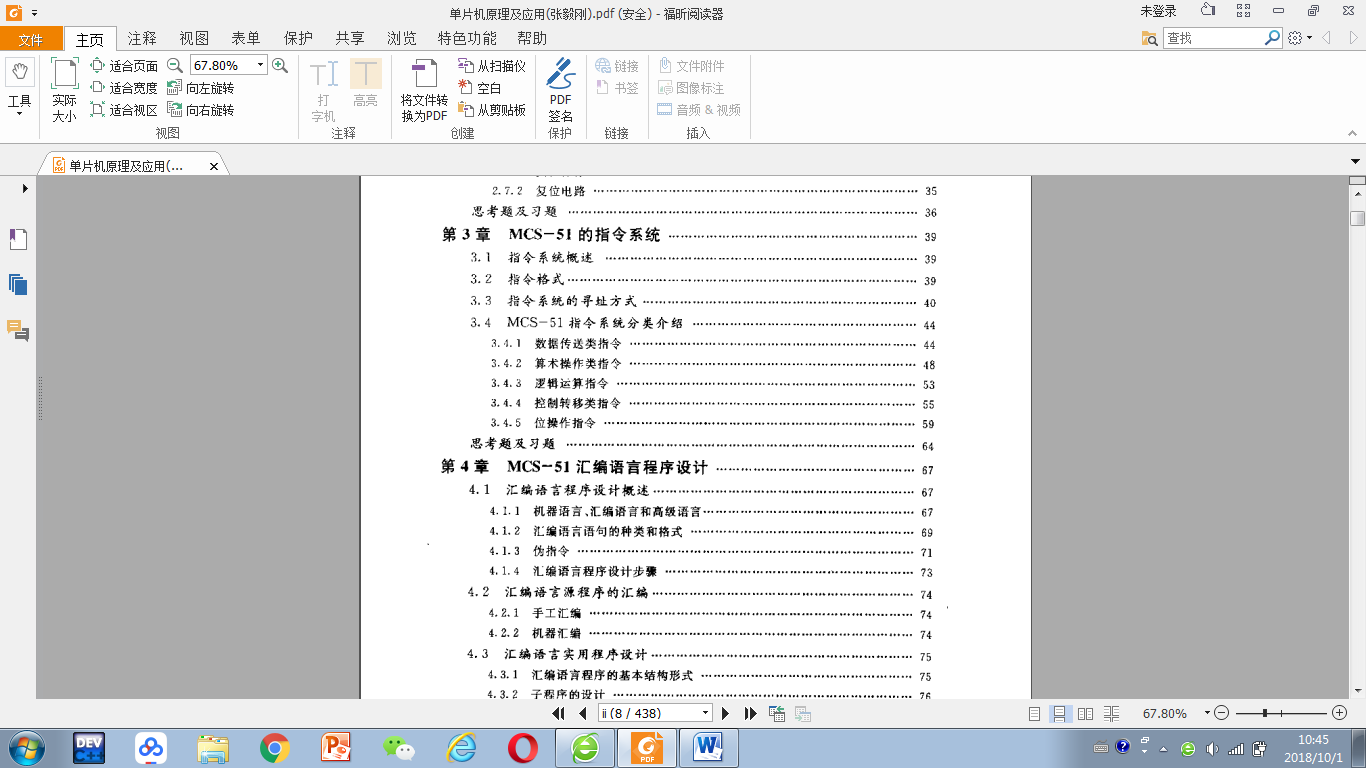1366x768 pixels.
Task: Open the bookmarks panel in the sidebar
Action: click(x=18, y=239)
